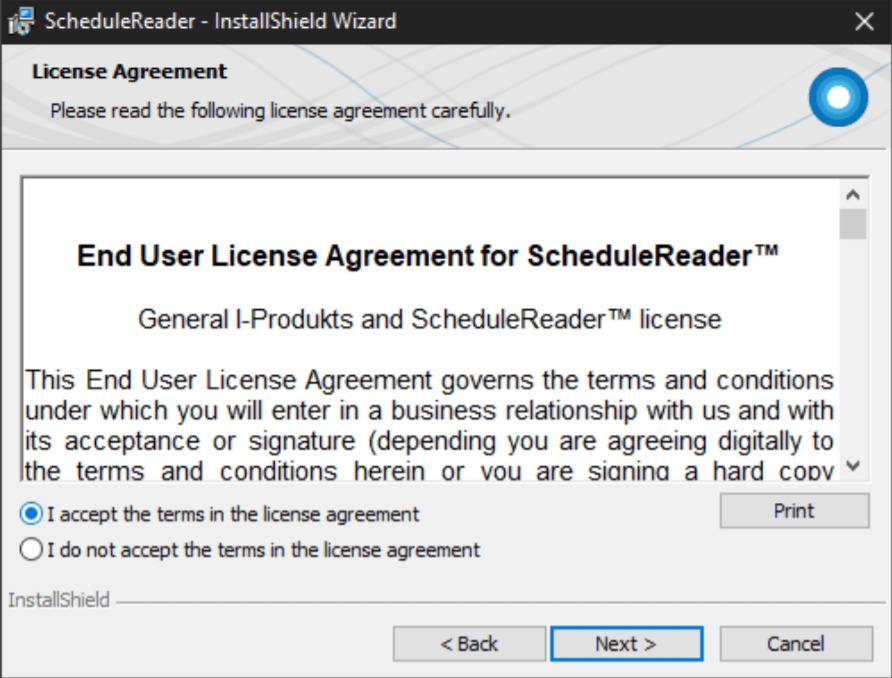Click the 'InstallShield' label

pos(59,600)
